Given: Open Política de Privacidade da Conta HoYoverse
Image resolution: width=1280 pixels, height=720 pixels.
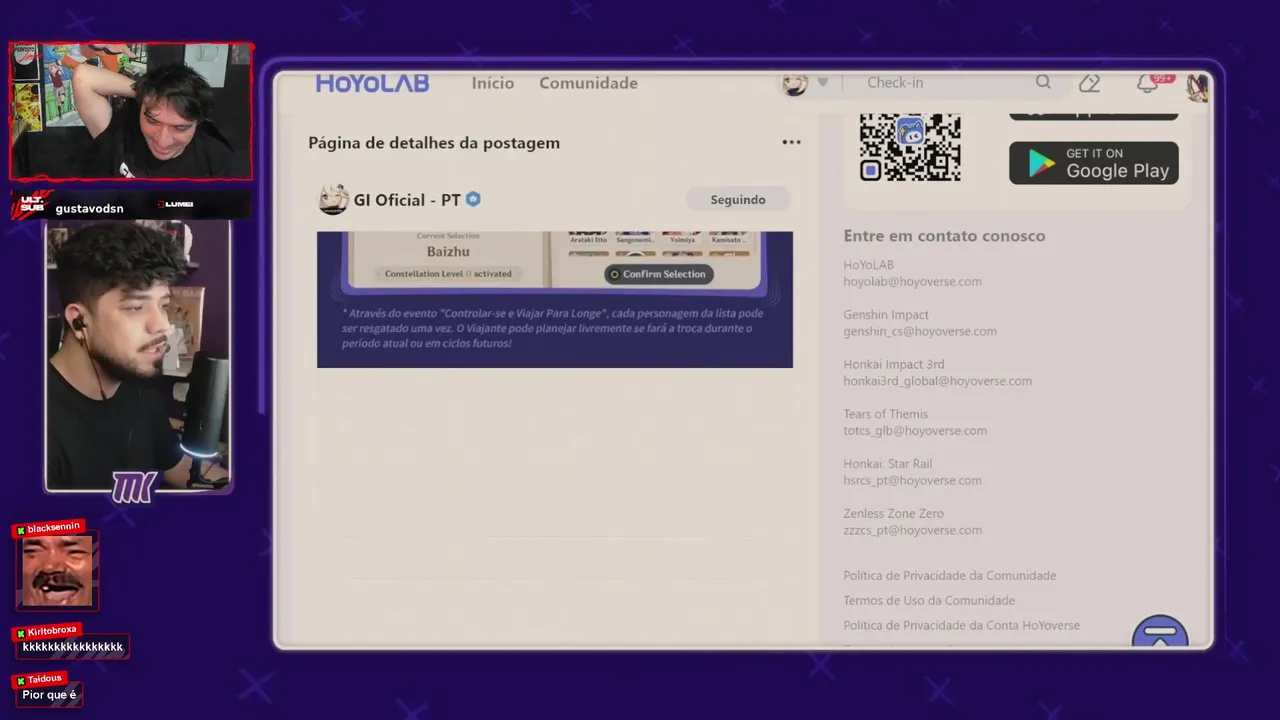Looking at the screenshot, I should (x=961, y=625).
